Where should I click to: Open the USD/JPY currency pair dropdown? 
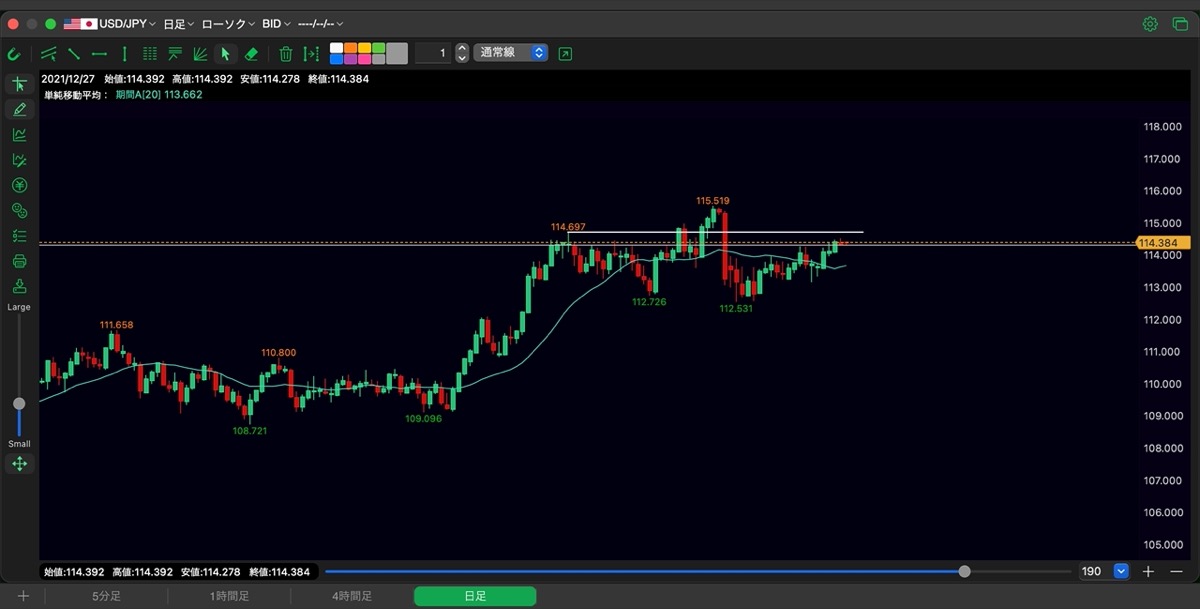pyautogui.click(x=110, y=24)
